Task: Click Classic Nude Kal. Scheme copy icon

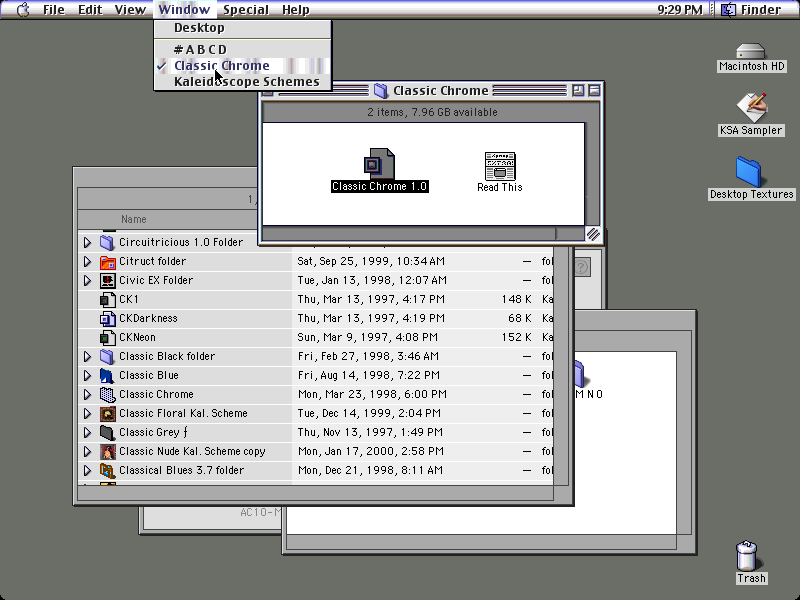Action: point(107,452)
